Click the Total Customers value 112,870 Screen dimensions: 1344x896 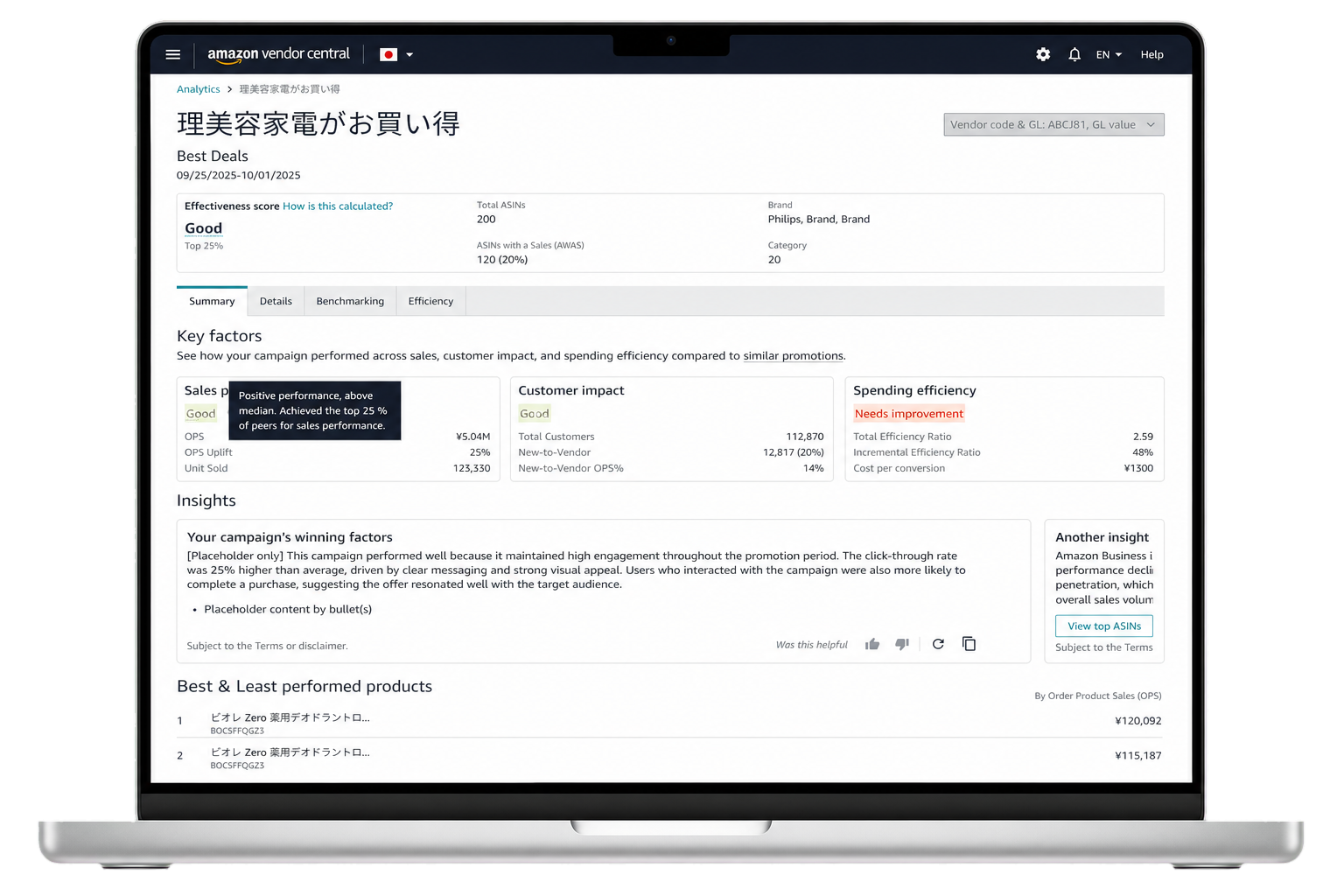click(805, 437)
